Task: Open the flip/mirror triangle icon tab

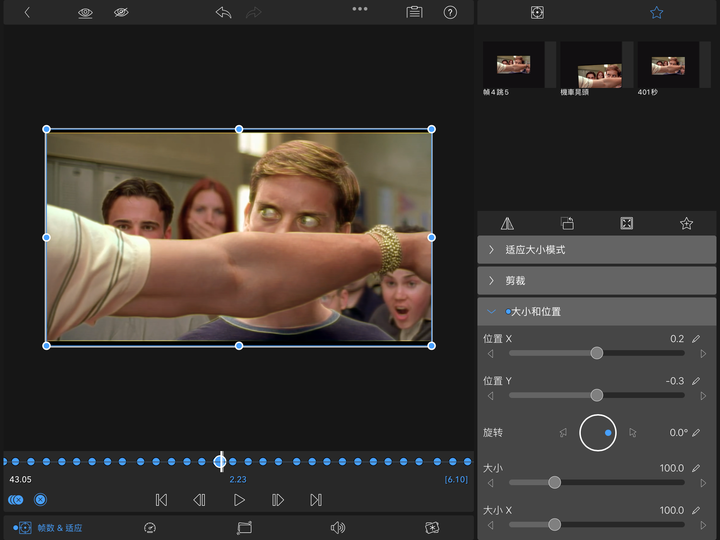Action: 507,224
